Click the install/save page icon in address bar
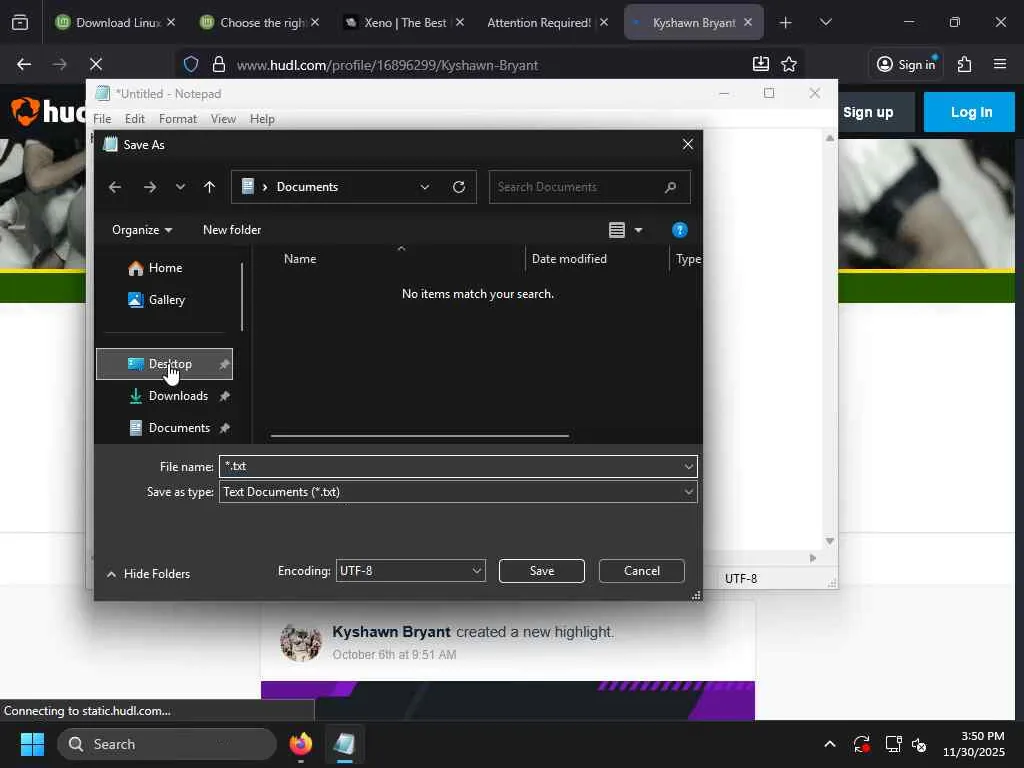Image resolution: width=1024 pixels, height=768 pixels. tap(760, 64)
